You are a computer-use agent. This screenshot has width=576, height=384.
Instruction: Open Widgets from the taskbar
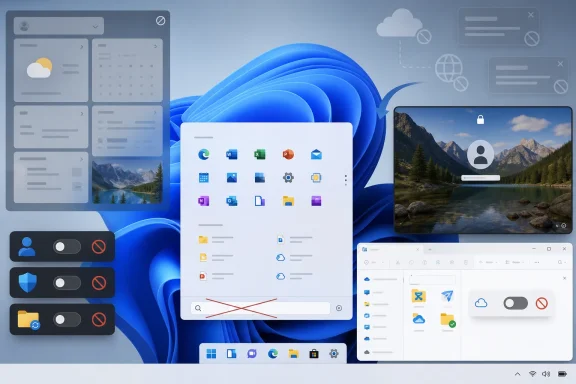[x=231, y=354]
